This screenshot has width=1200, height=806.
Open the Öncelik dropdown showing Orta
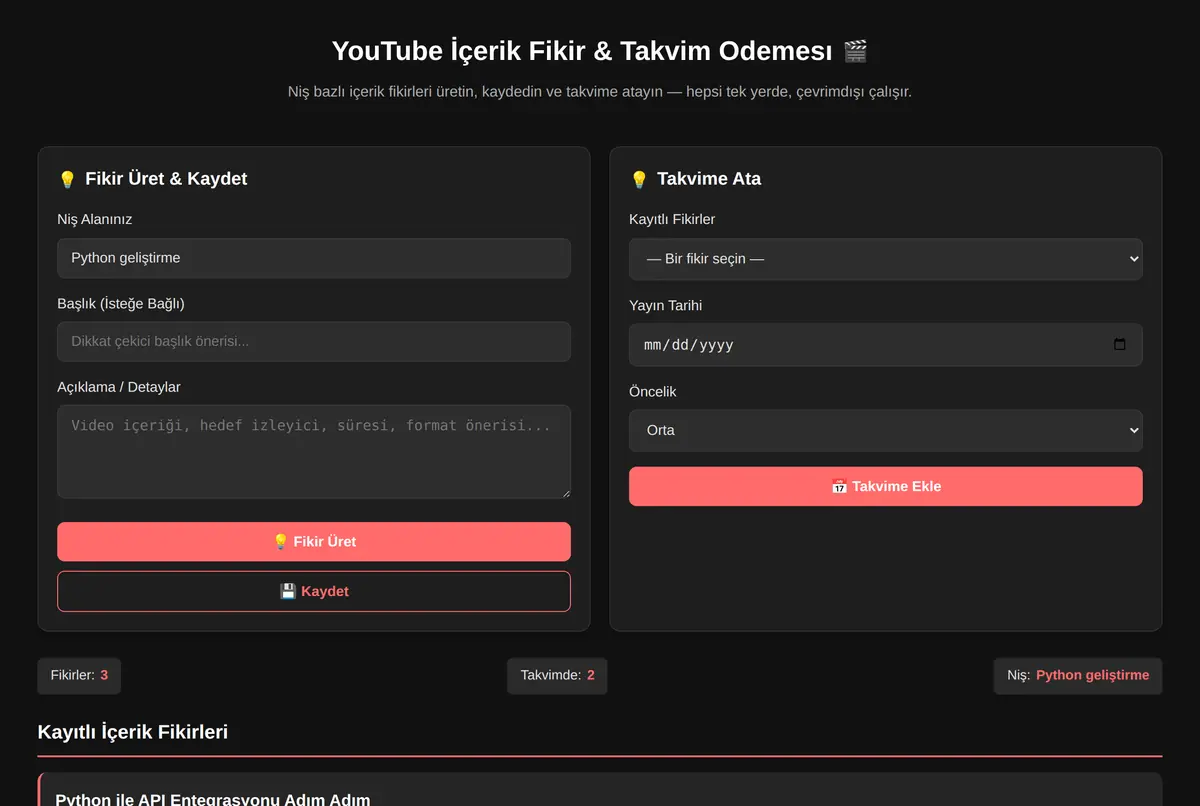click(886, 431)
